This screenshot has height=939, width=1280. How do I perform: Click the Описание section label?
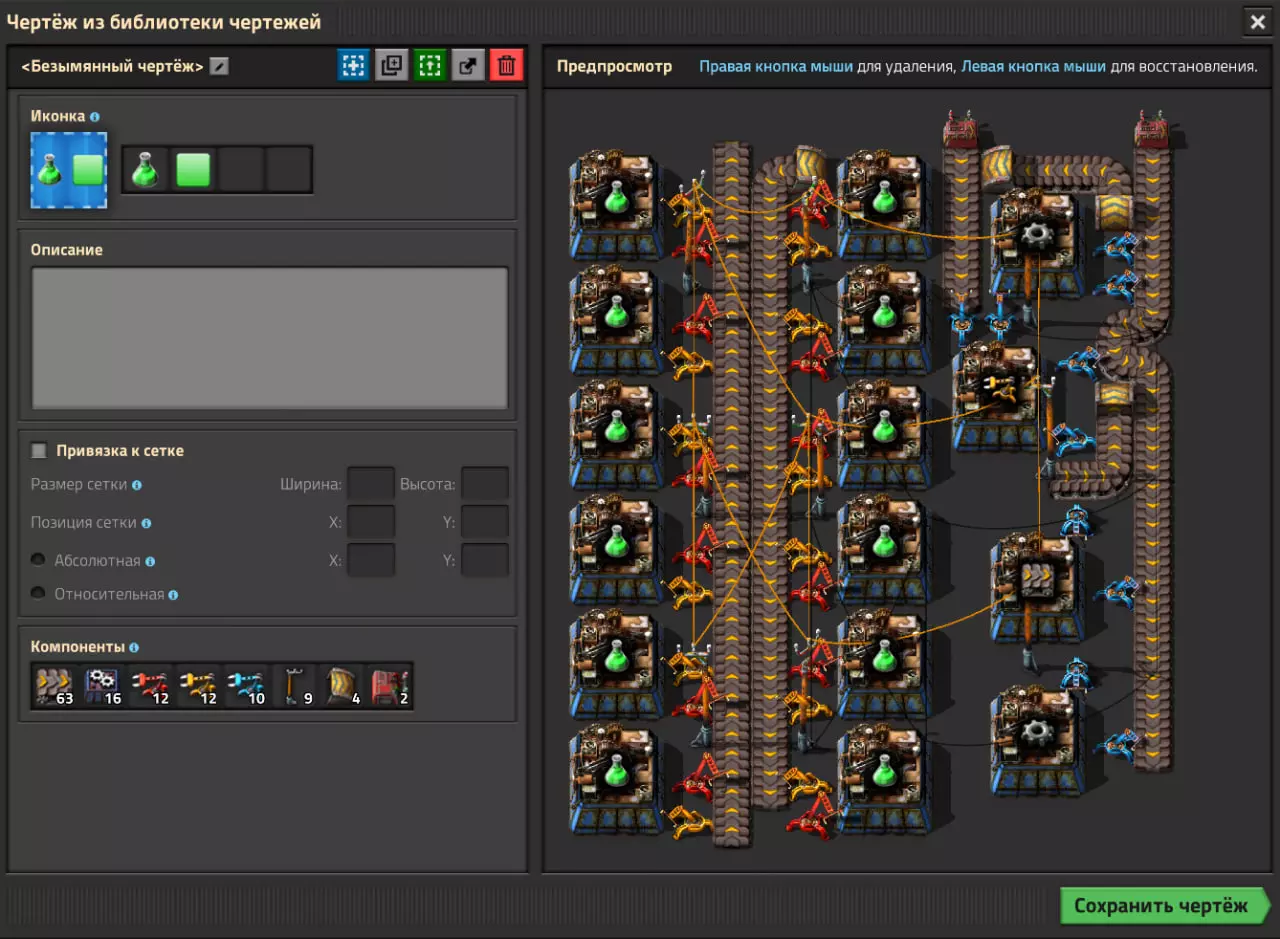pyautogui.click(x=67, y=250)
